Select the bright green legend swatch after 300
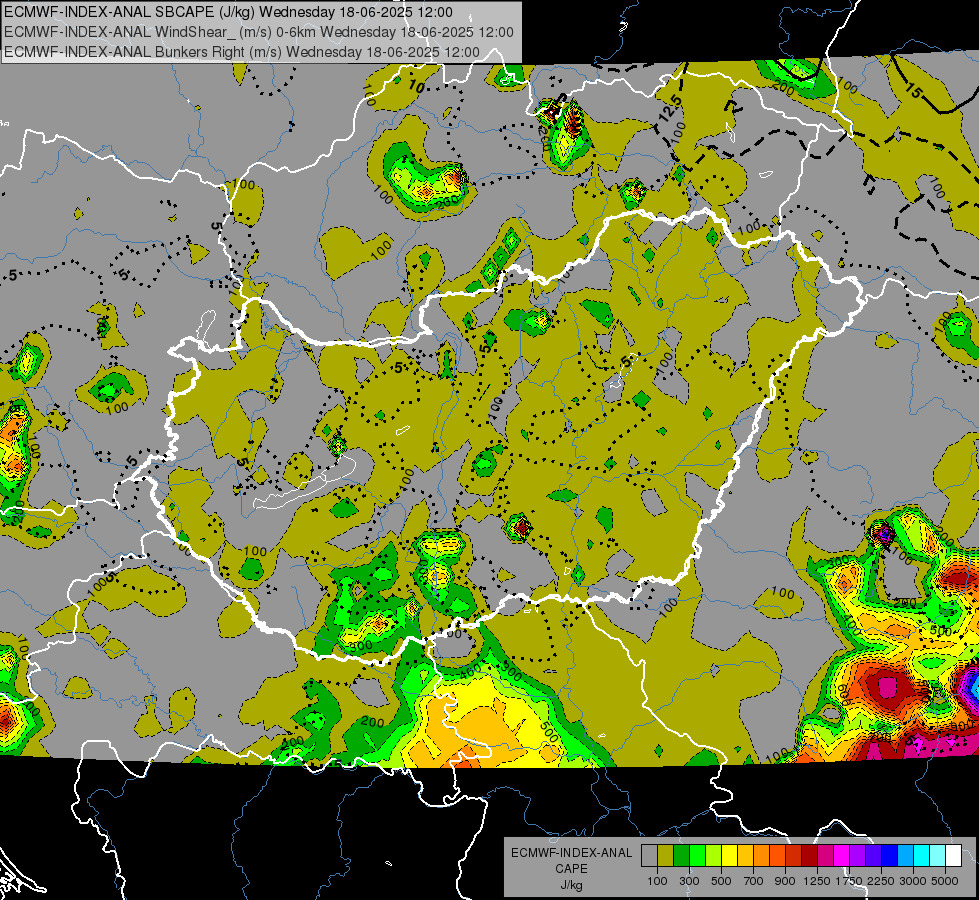This screenshot has height=900, width=979. (x=697, y=855)
